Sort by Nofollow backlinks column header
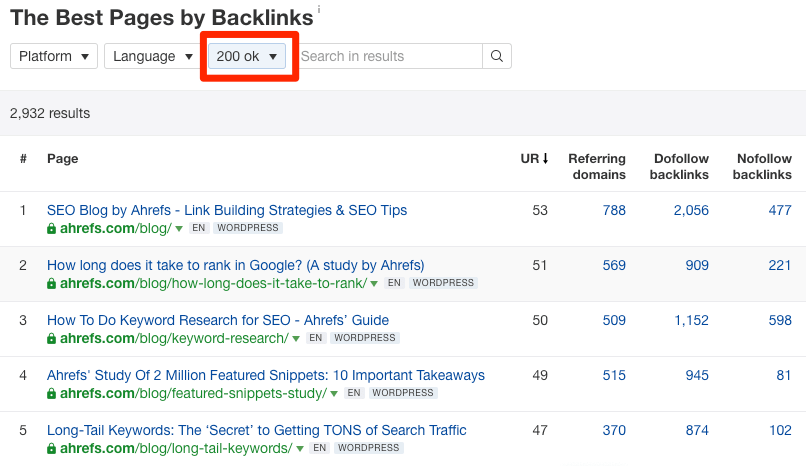Image resolution: width=806 pixels, height=466 pixels. pyautogui.click(x=762, y=166)
